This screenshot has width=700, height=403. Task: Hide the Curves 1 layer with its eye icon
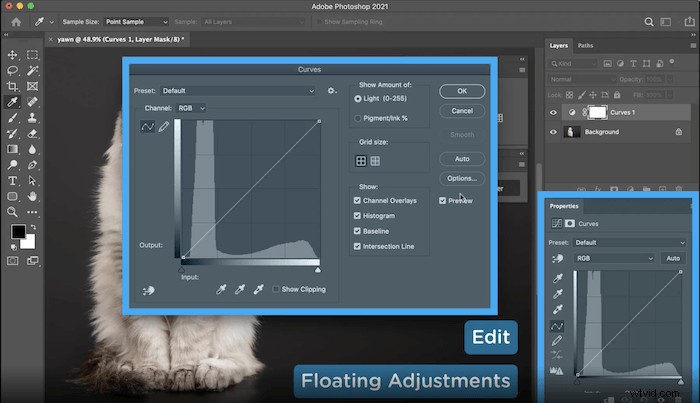pos(553,112)
